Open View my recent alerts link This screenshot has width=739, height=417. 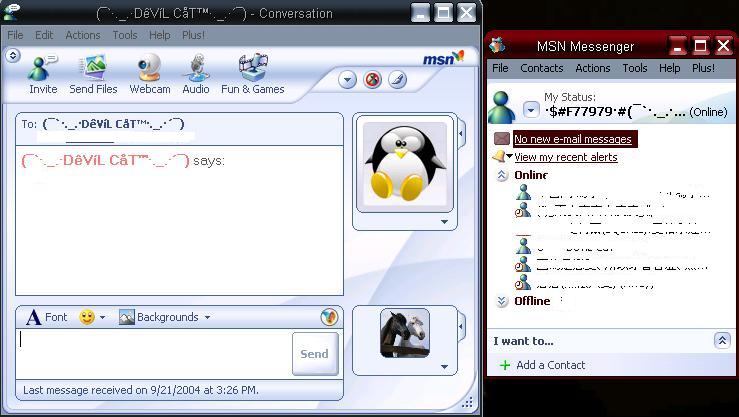[x=566, y=157]
